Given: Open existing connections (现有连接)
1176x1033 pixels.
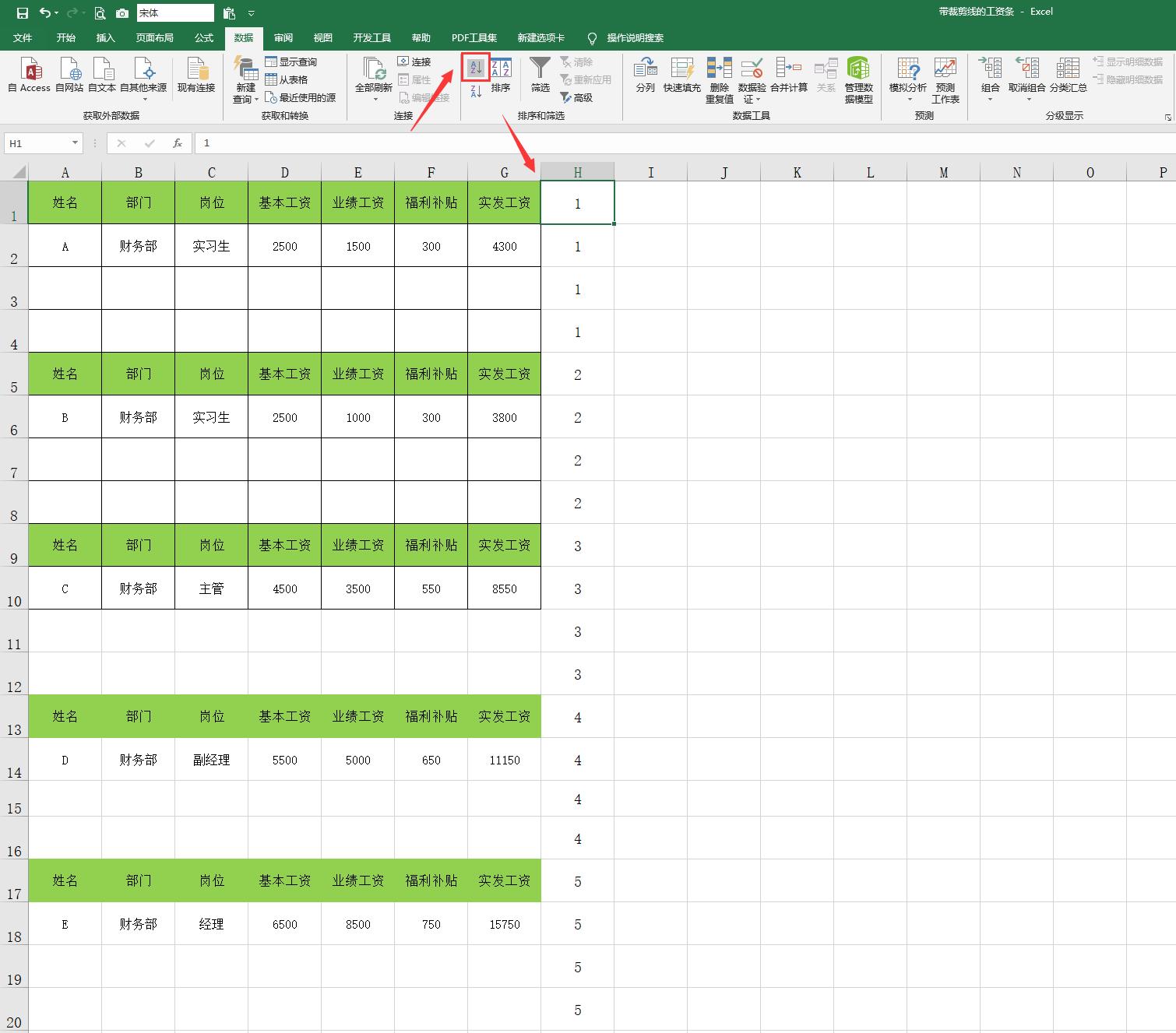Looking at the screenshot, I should [x=196, y=76].
